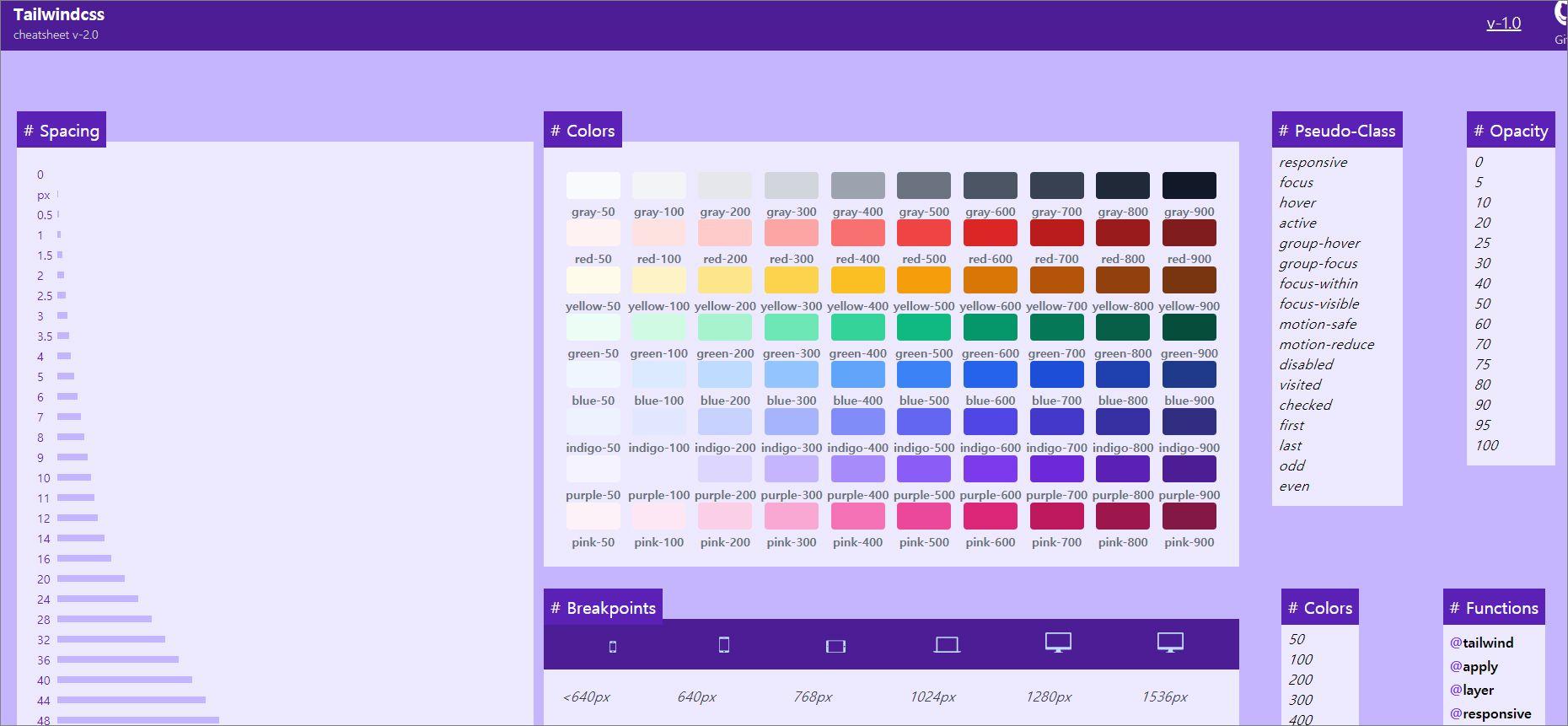Select the green-500 color swatch
The image size is (1568, 726).
(924, 327)
